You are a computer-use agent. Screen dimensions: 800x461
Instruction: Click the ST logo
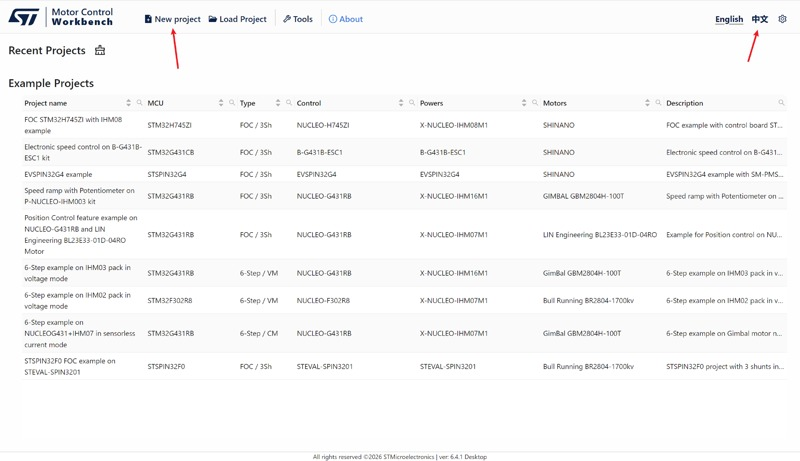coord(23,17)
